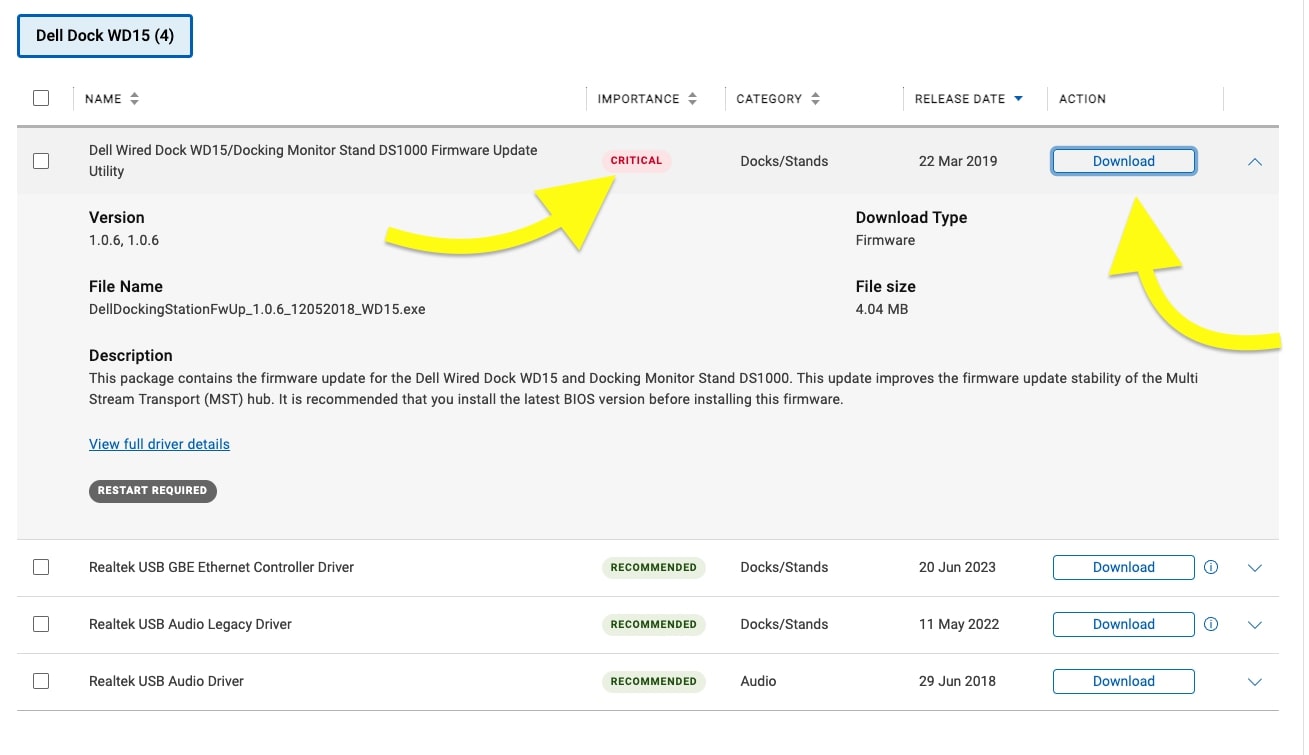Click the file name DellDockingStationFwUp_1.0.6_12052018_WD15.exe
Image resolution: width=1309 pixels, height=755 pixels.
[x=257, y=309]
